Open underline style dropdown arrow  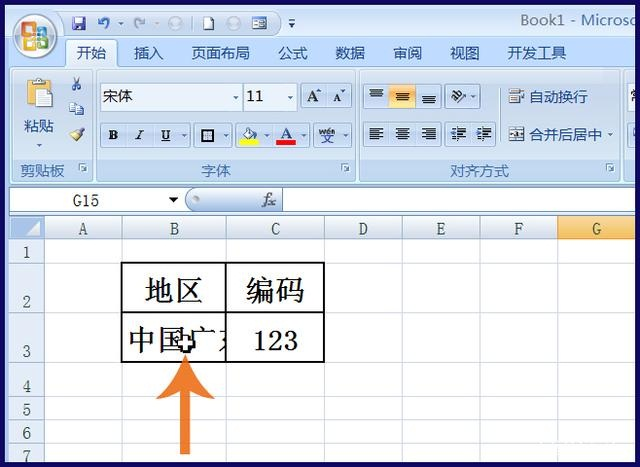tap(184, 135)
